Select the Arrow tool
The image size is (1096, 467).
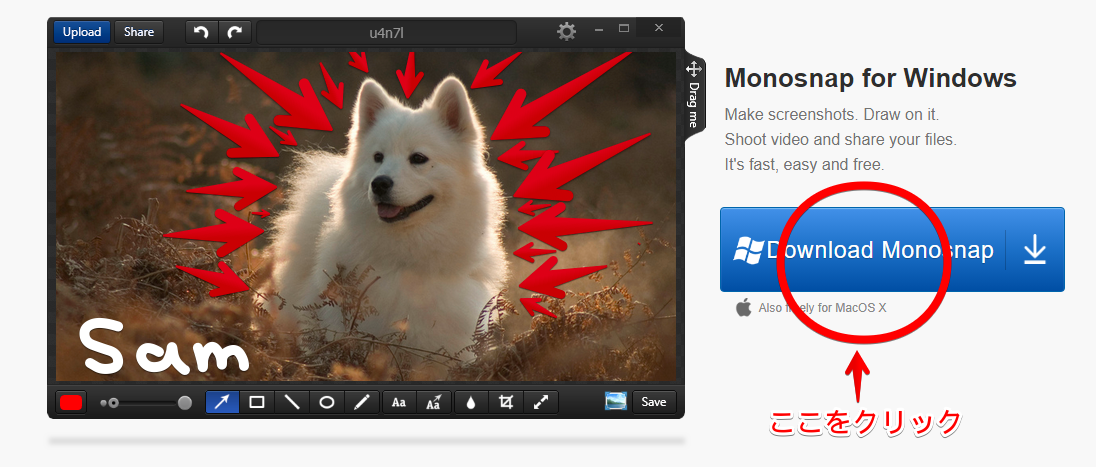(222, 403)
